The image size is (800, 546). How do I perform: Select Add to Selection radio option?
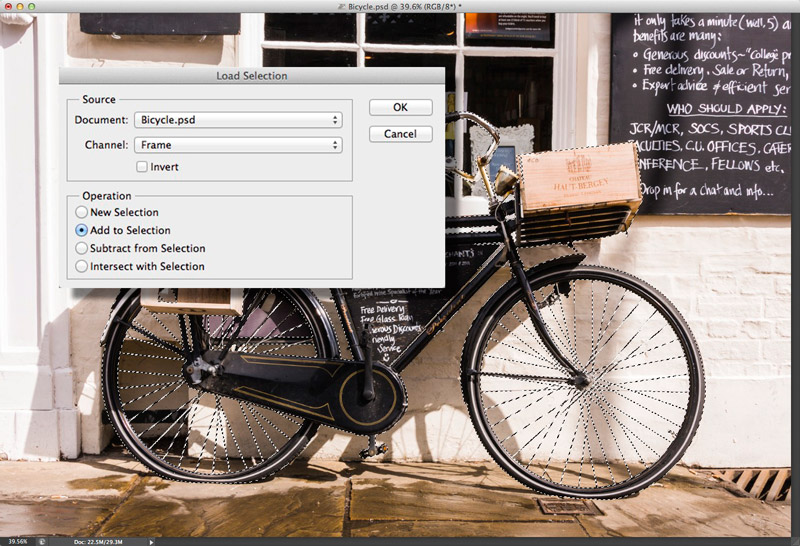[x=82, y=230]
